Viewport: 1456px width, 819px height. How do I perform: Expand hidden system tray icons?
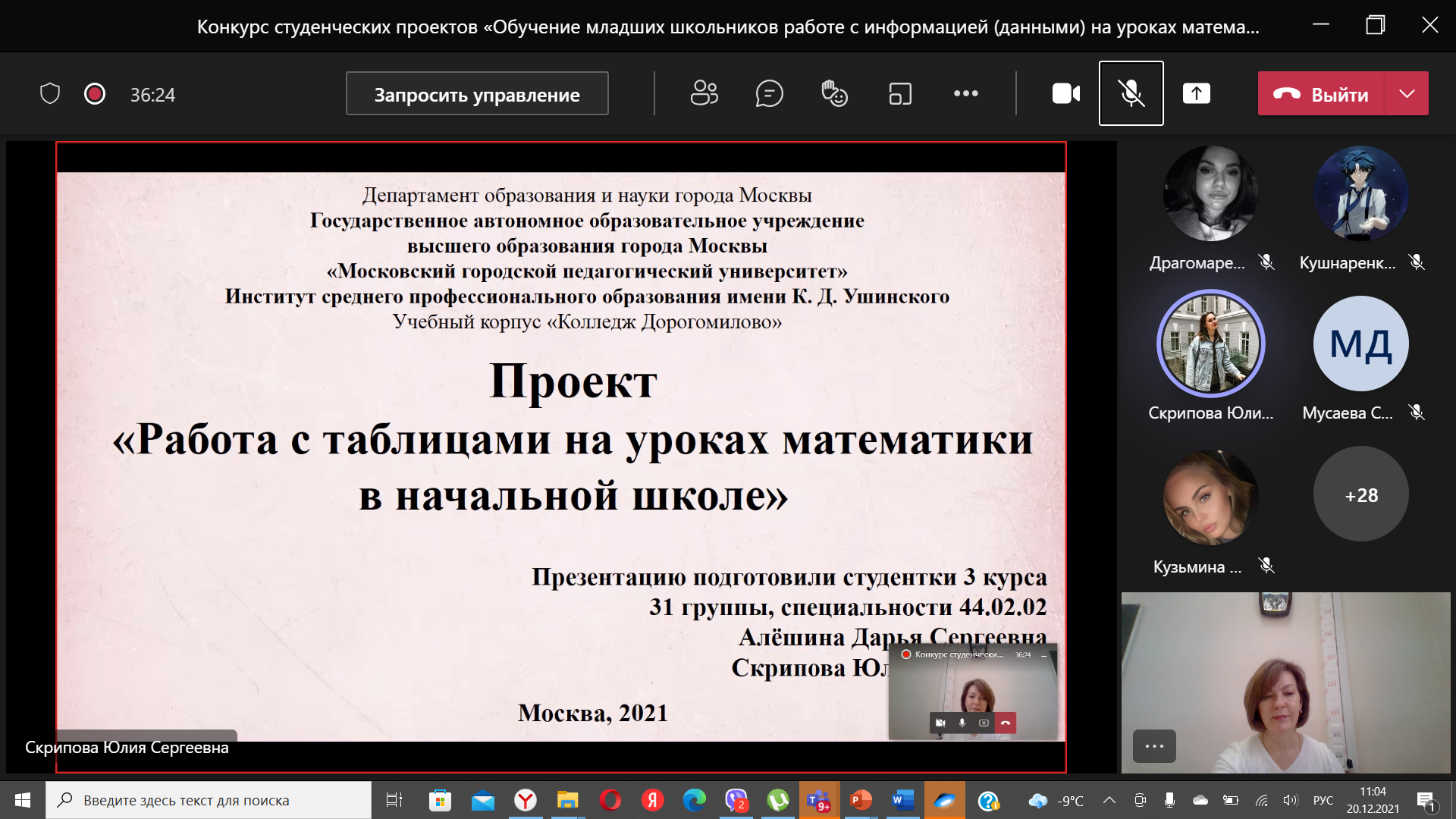click(1109, 800)
